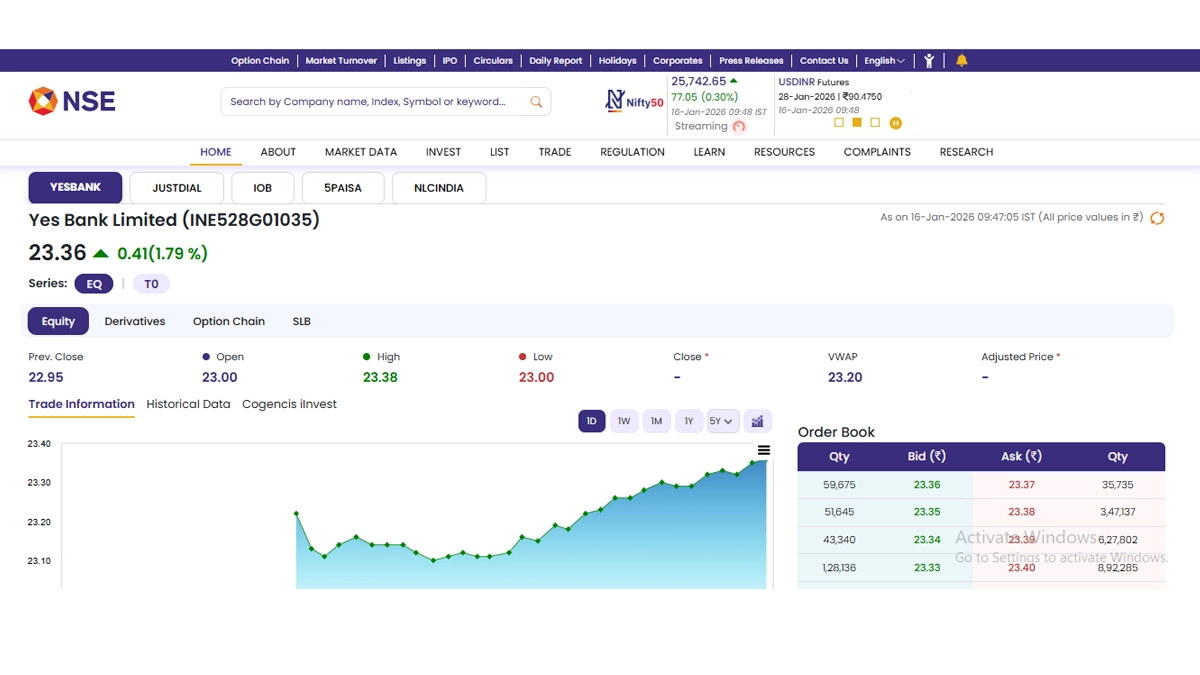Open the chart hamburger menu

tap(764, 450)
